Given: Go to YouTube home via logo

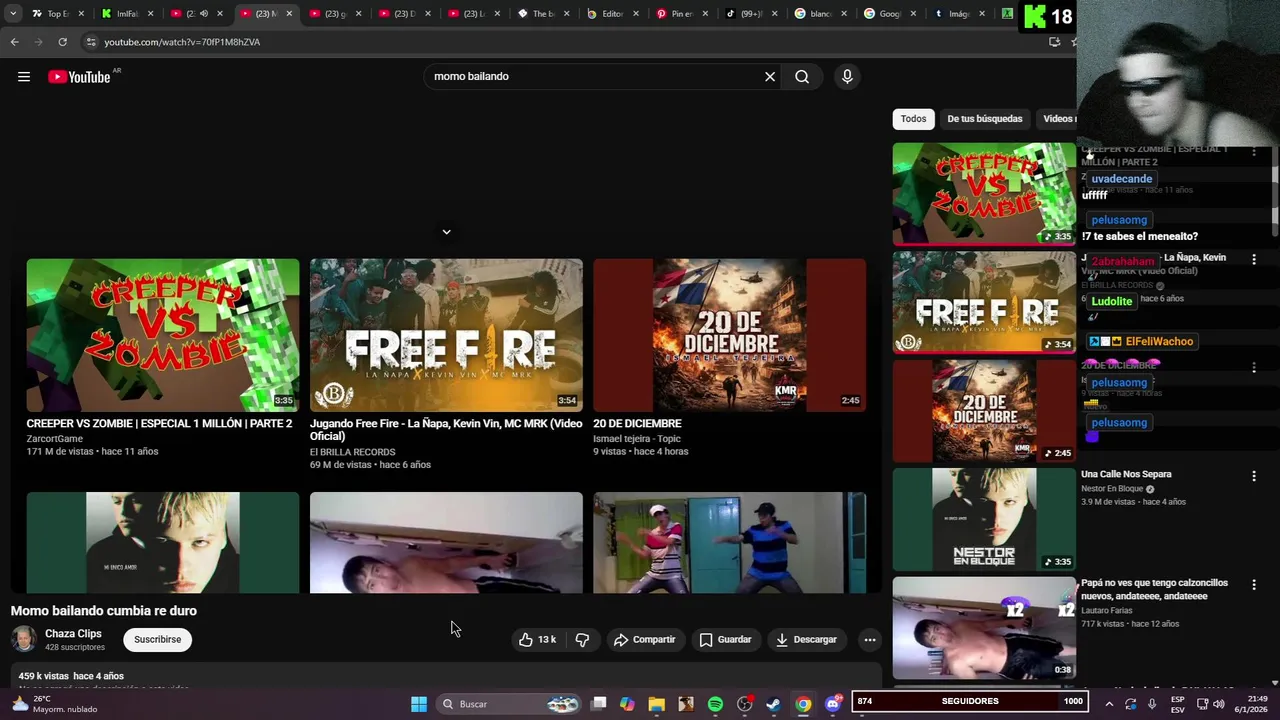Looking at the screenshot, I should pos(79,77).
